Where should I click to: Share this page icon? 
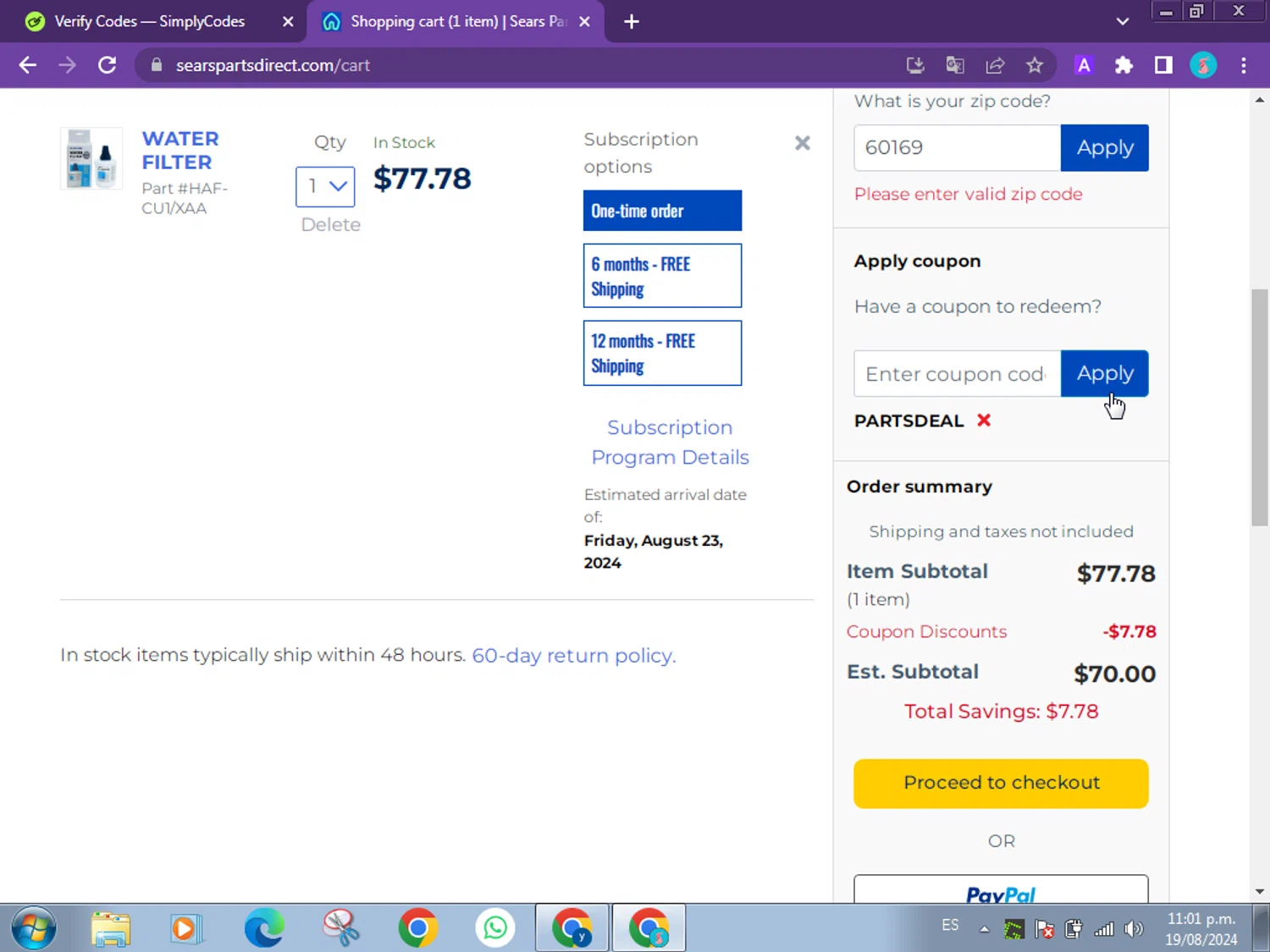(995, 65)
